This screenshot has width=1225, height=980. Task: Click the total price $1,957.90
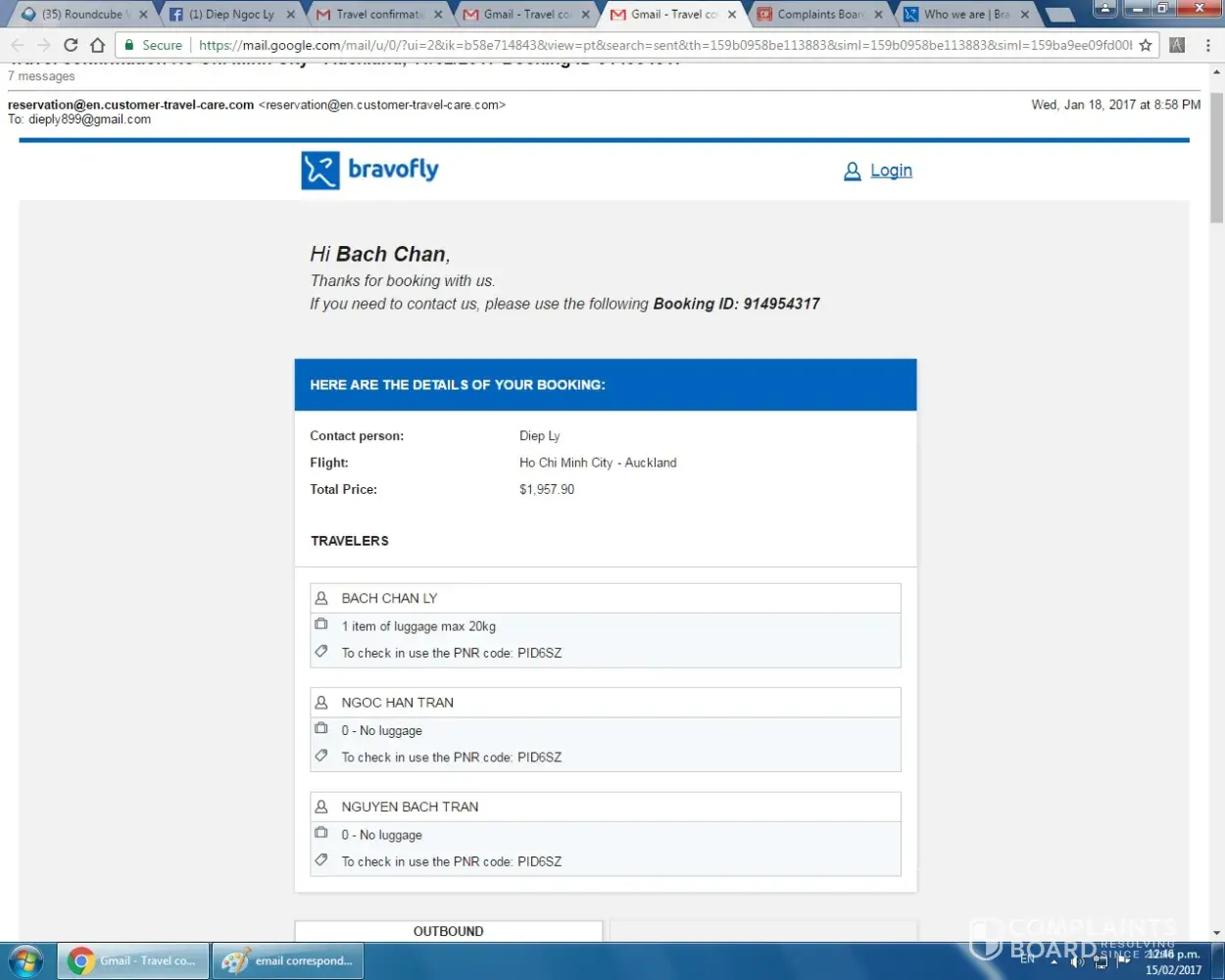tap(547, 489)
